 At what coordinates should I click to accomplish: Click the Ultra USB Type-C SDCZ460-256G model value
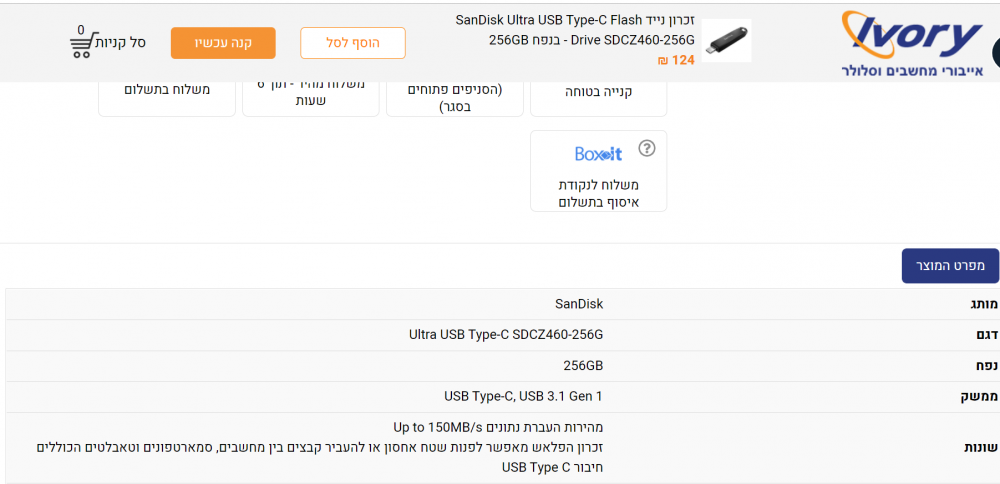[506, 335]
